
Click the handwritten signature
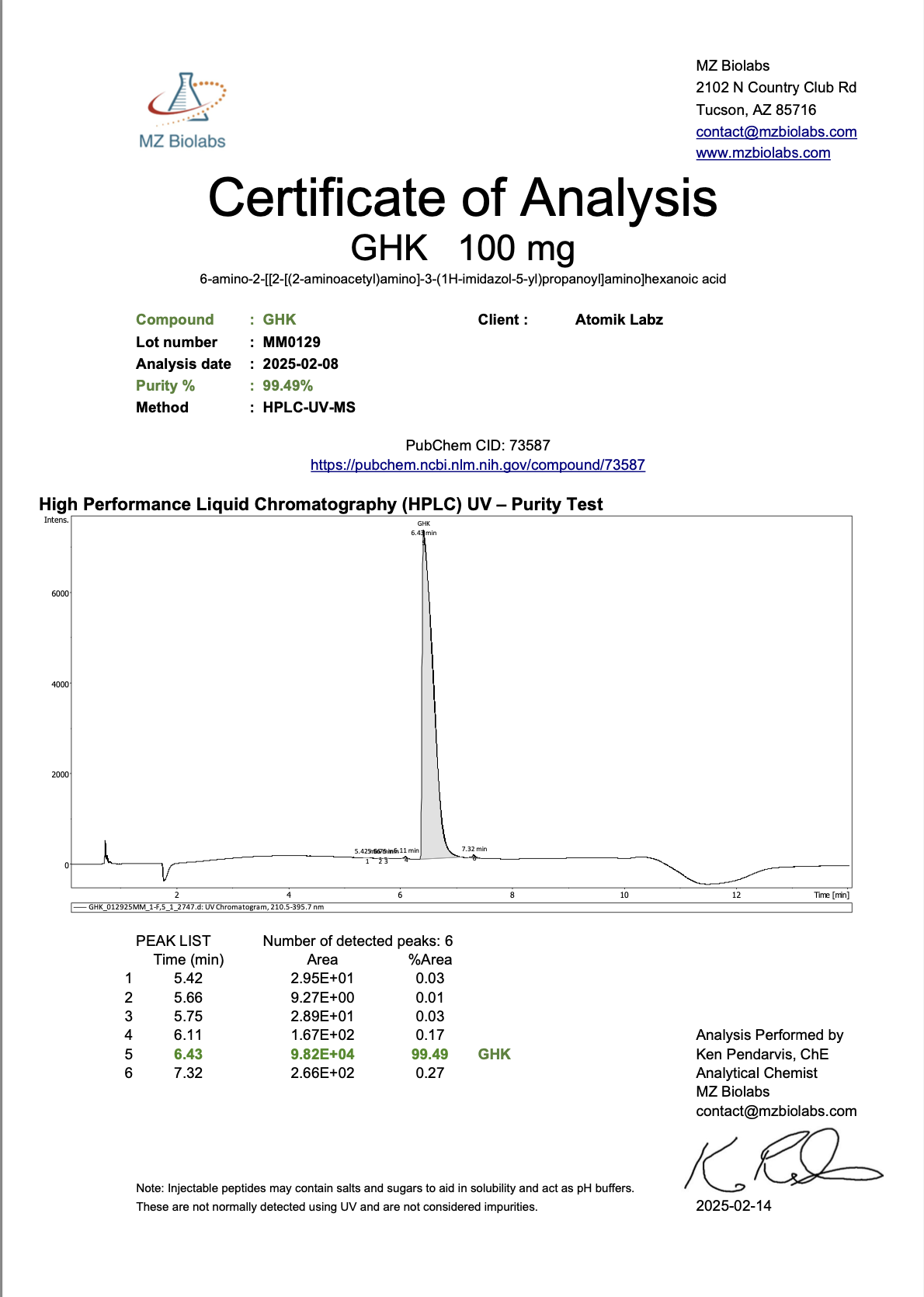point(783,1160)
